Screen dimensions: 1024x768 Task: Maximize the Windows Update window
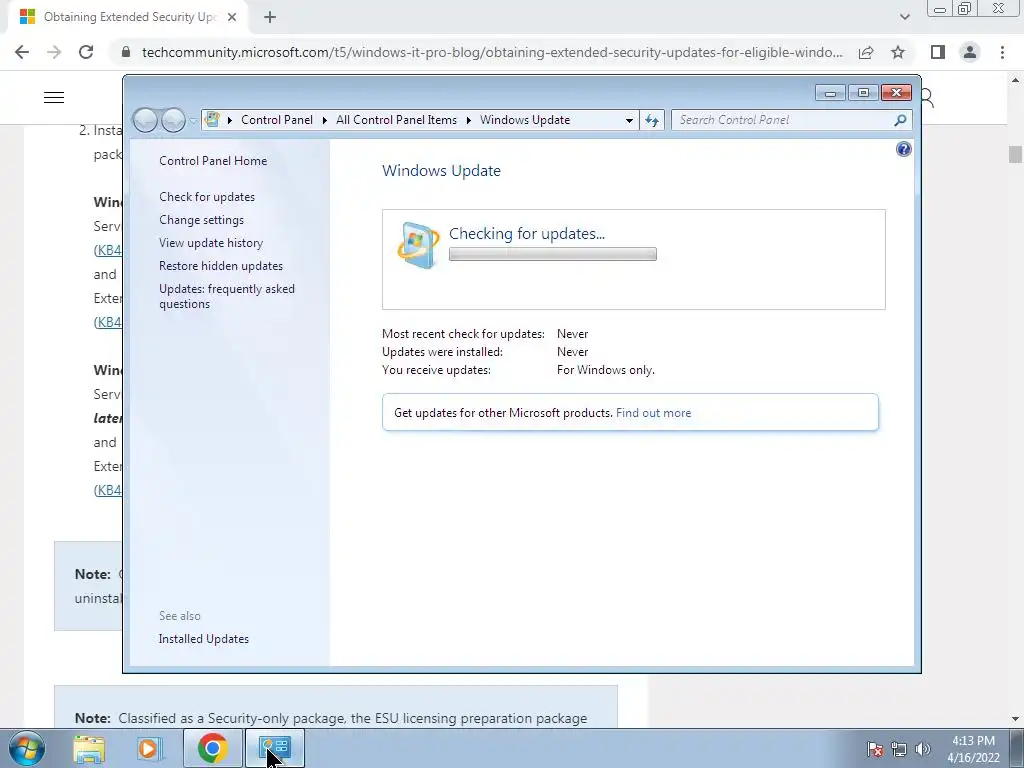pyautogui.click(x=863, y=93)
